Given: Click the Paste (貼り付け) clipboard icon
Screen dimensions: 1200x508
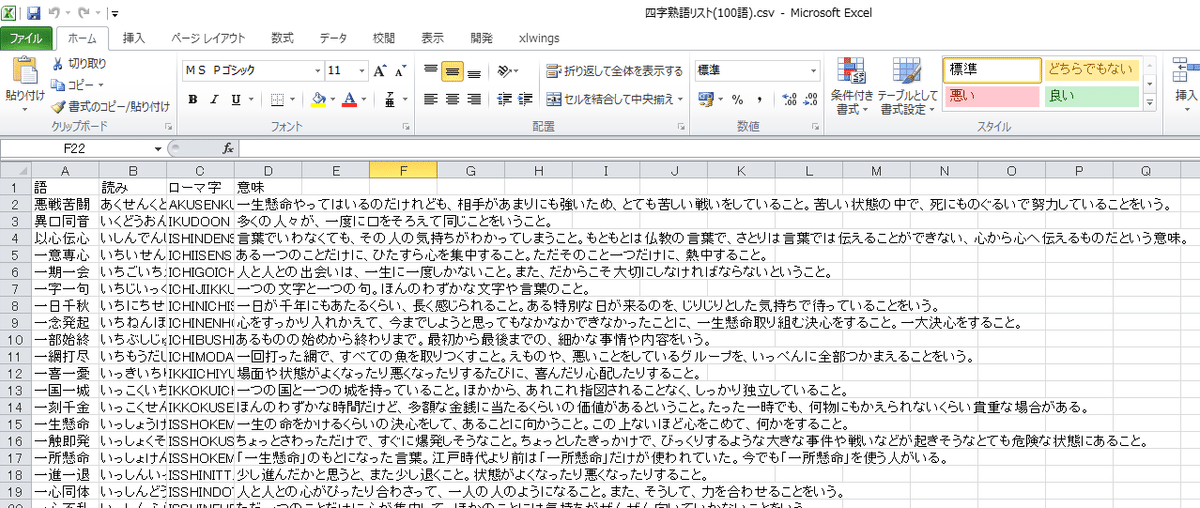Looking at the screenshot, I should coord(25,71).
